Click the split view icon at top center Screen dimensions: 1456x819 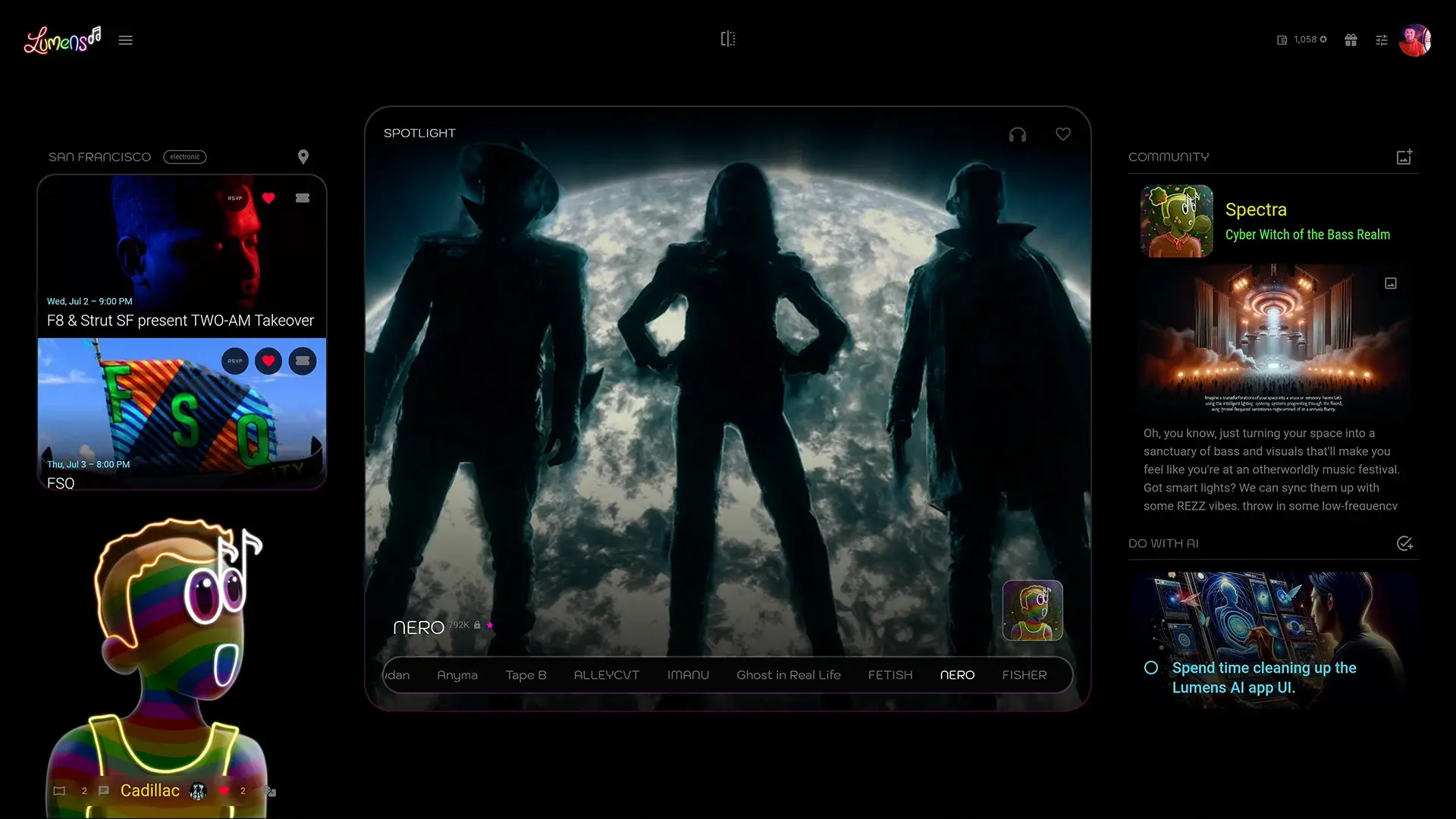(727, 39)
